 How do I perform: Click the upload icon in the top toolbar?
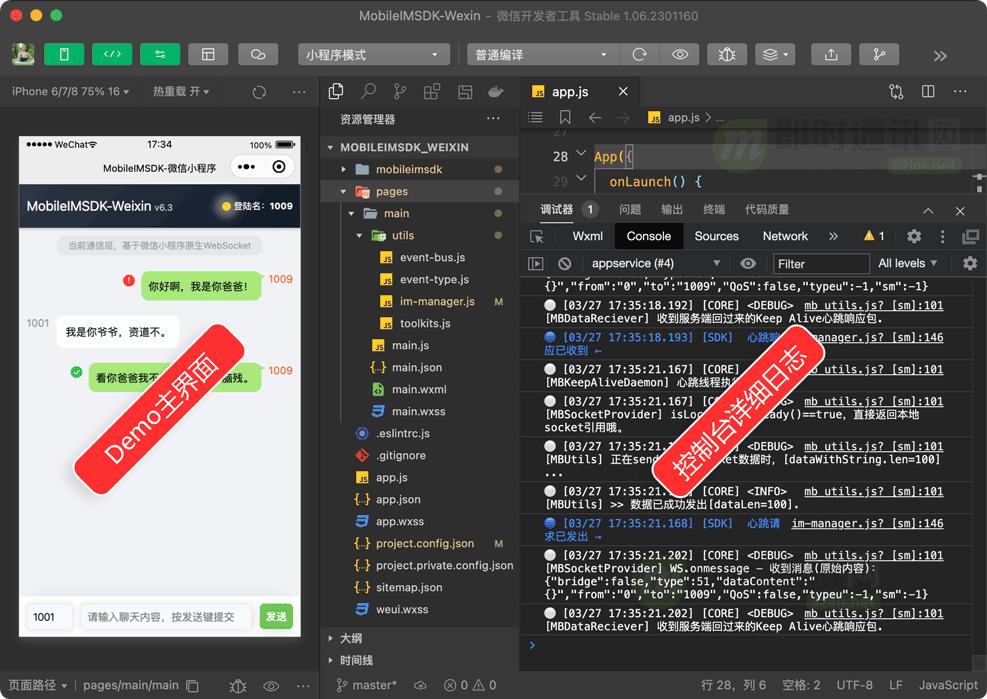tap(832, 54)
